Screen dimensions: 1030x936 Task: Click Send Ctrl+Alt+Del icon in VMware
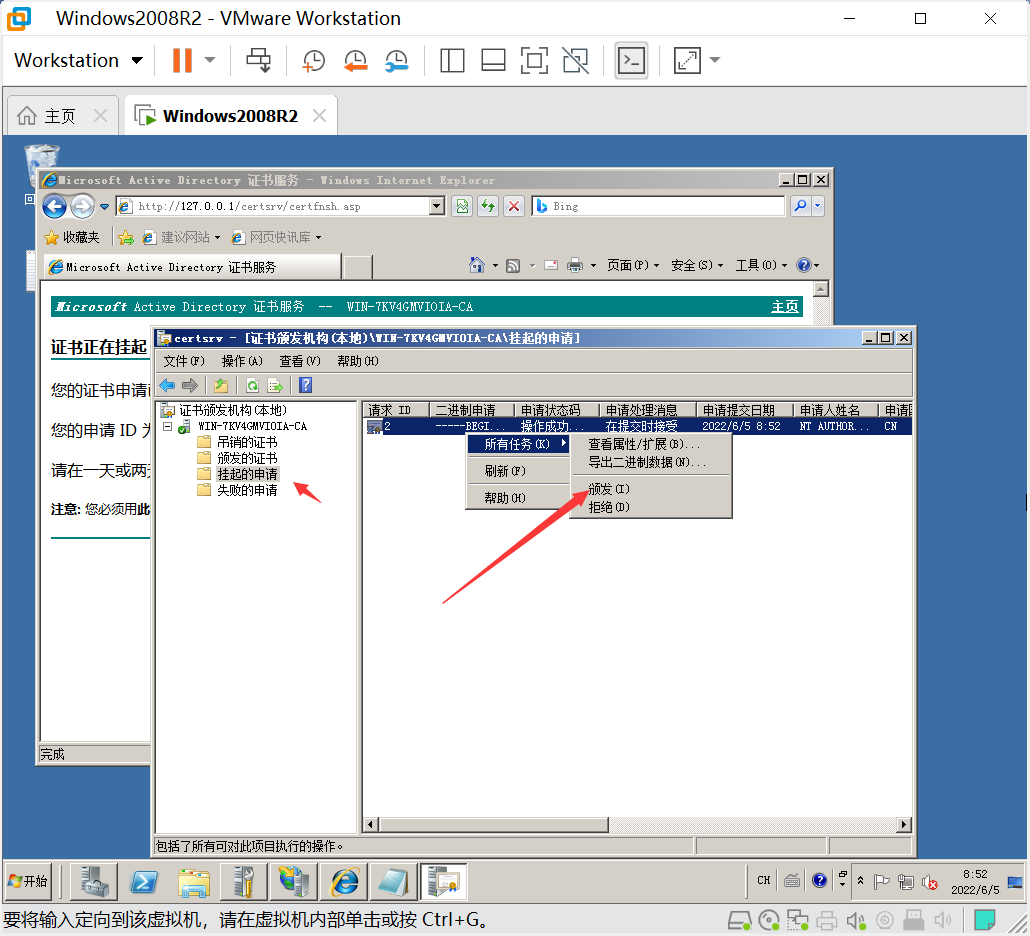click(258, 60)
